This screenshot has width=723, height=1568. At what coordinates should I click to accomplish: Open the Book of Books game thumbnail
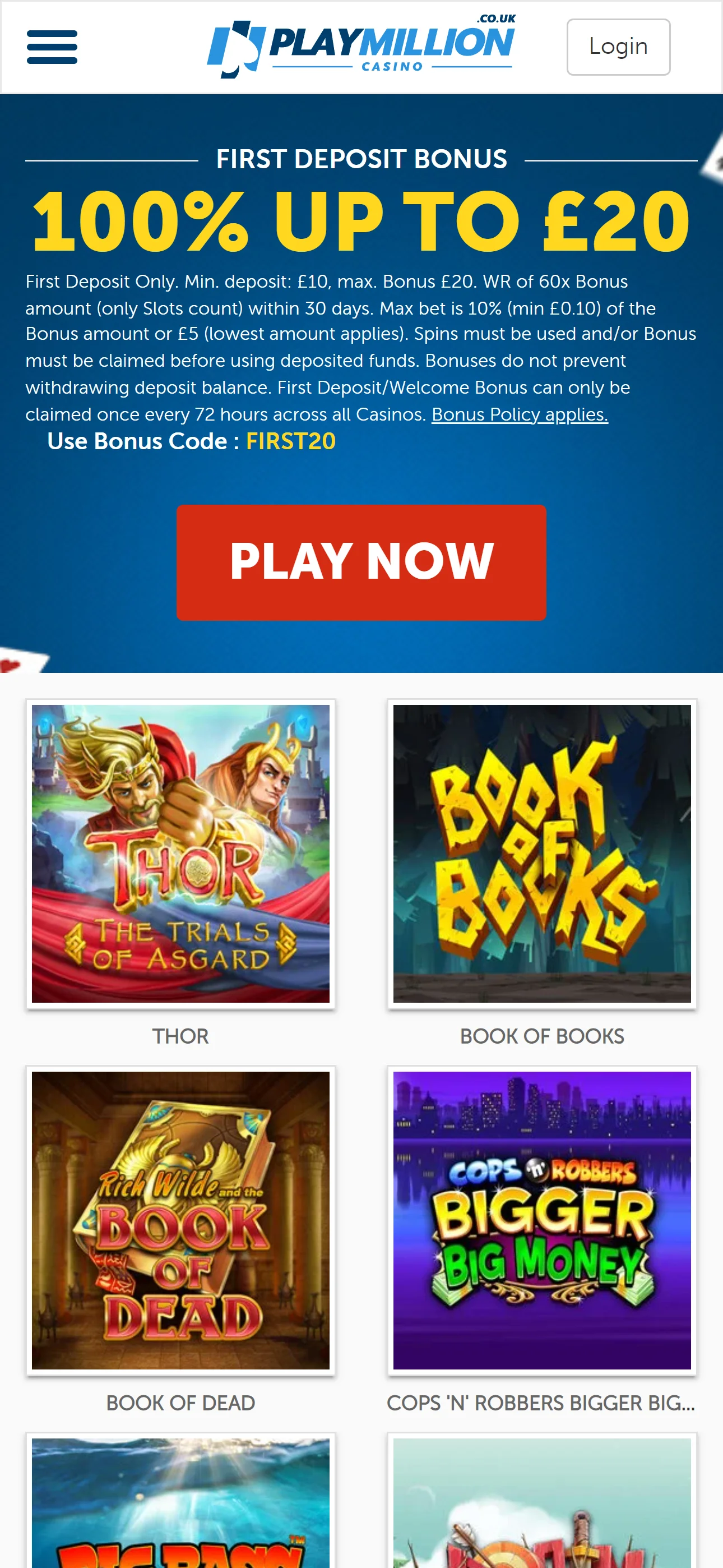tap(541, 854)
